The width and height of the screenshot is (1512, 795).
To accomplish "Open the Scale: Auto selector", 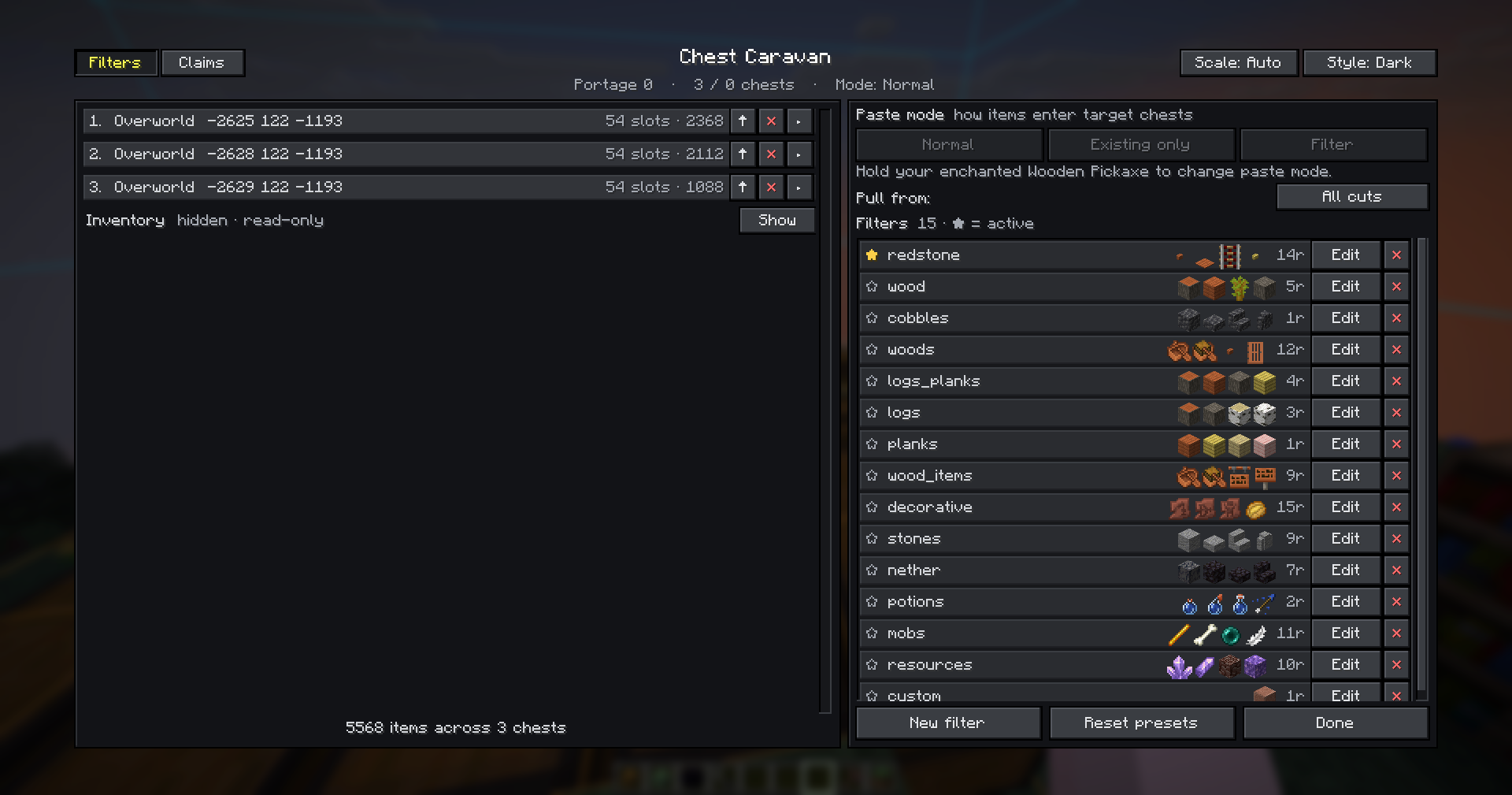I will (x=1238, y=62).
